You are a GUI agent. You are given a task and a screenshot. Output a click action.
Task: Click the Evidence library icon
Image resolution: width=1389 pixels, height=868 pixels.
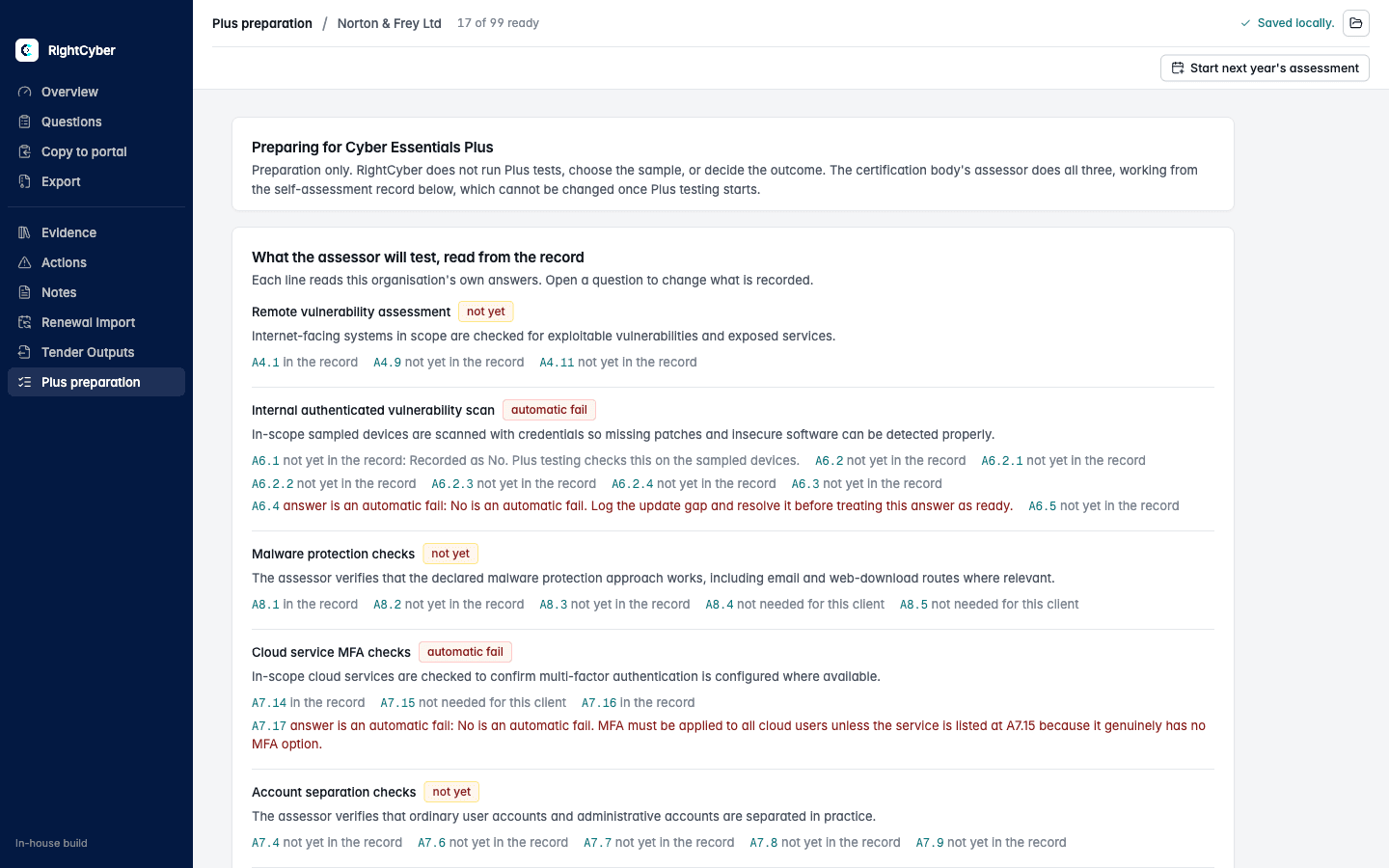tap(25, 232)
